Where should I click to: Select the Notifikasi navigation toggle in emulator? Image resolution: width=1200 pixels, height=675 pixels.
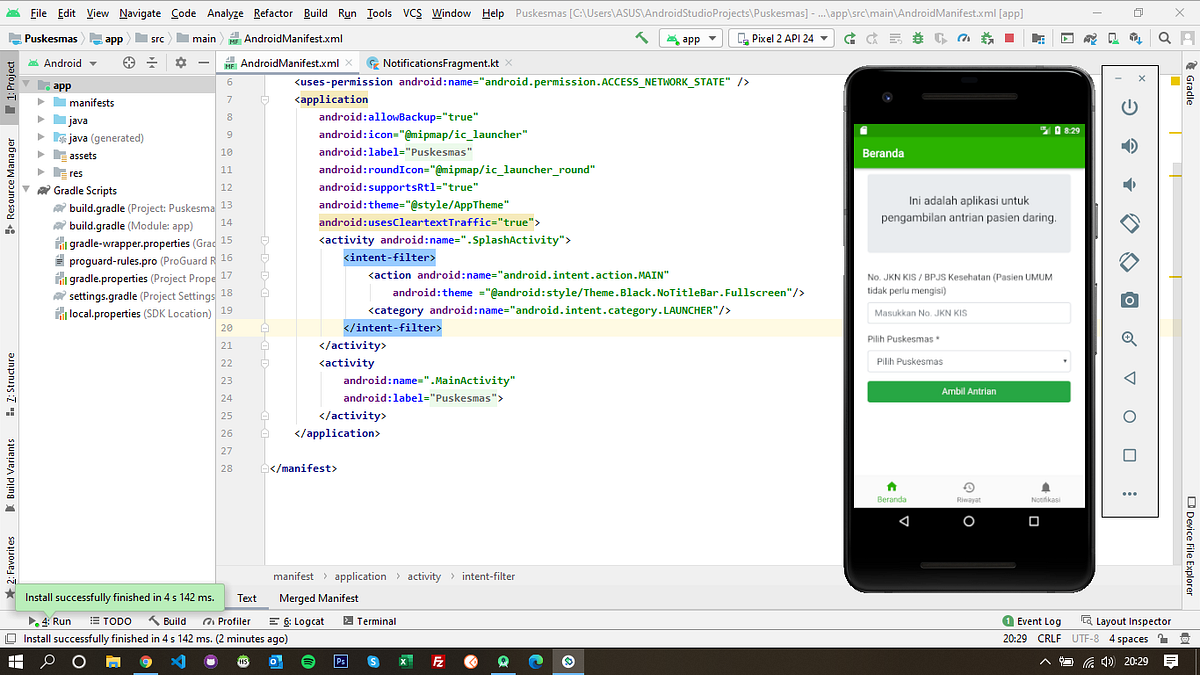(x=1046, y=492)
